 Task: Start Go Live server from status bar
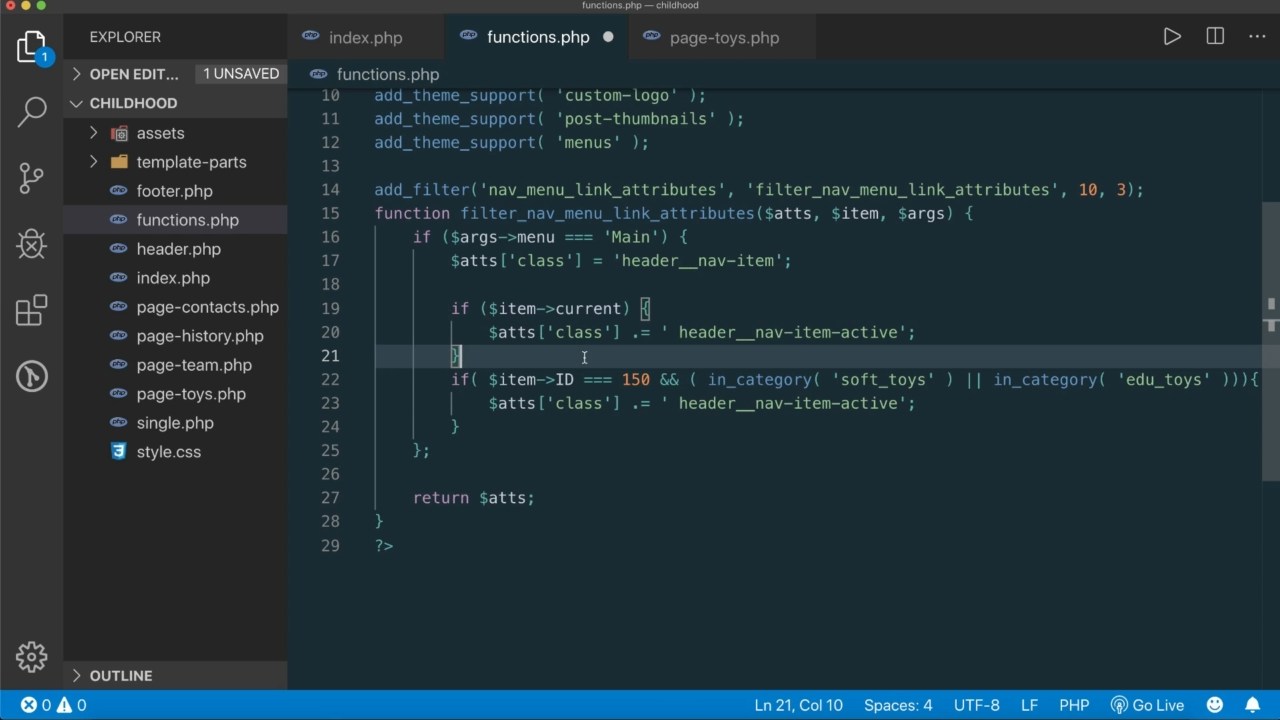click(x=1147, y=705)
